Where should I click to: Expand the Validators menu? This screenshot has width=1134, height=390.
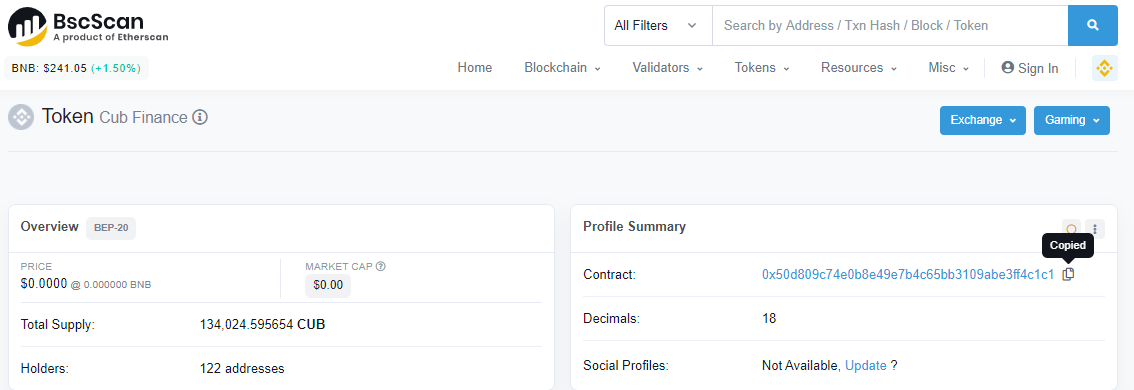click(668, 68)
